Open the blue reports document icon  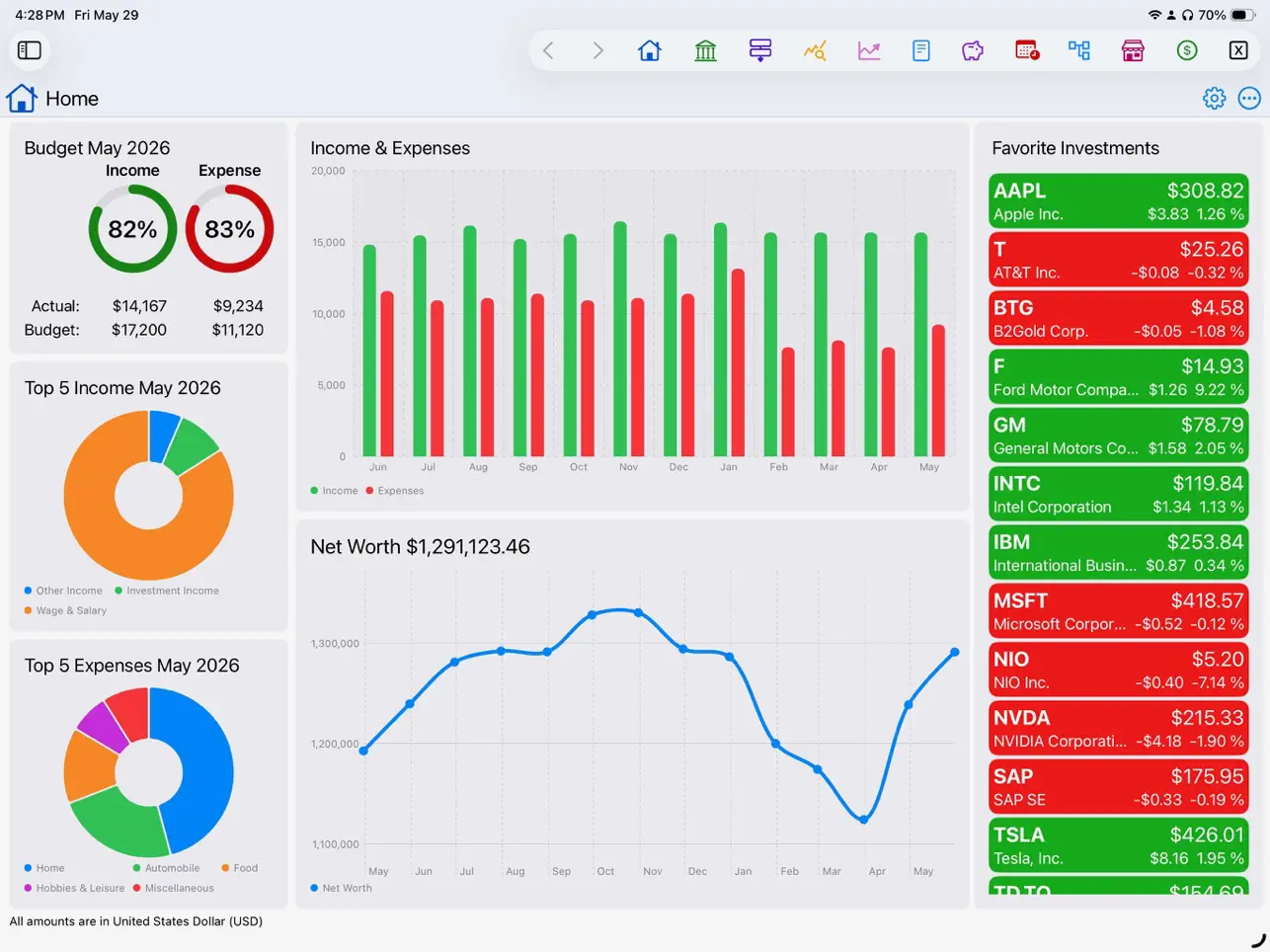(920, 50)
